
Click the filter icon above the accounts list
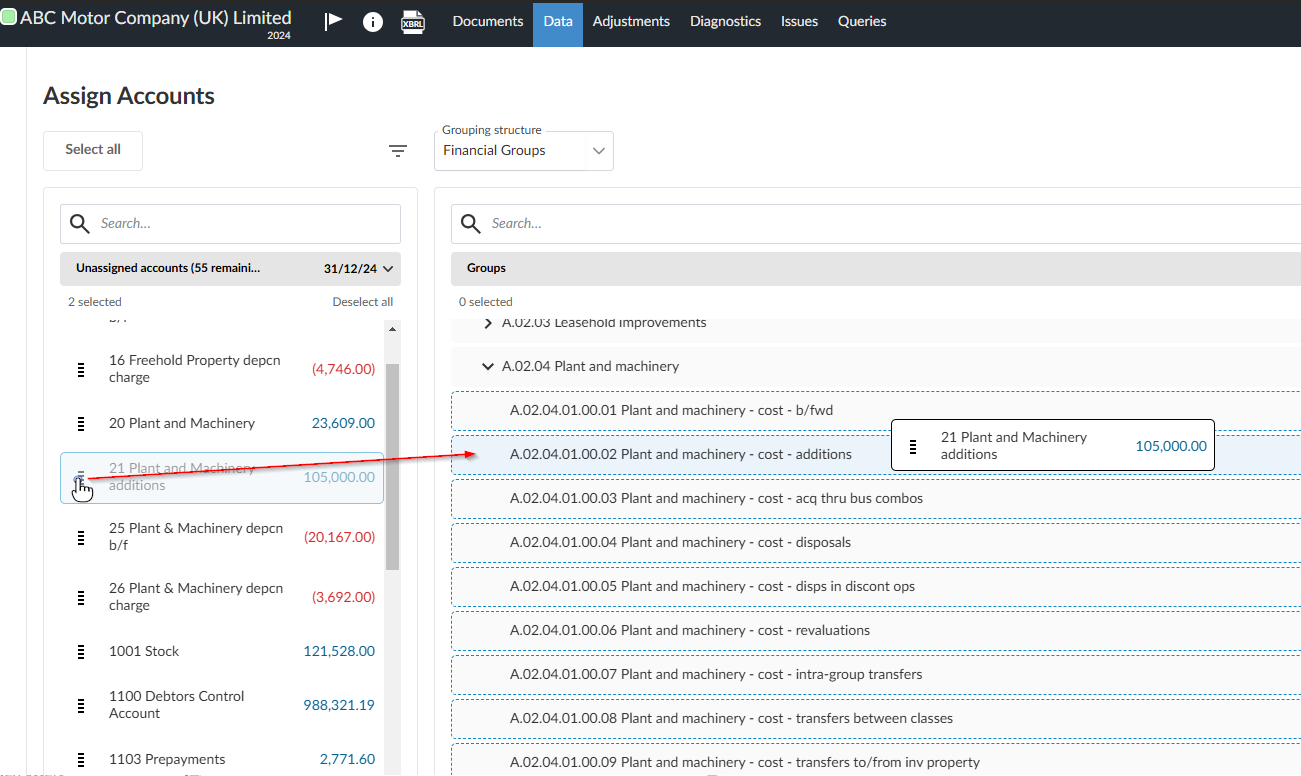(x=398, y=150)
